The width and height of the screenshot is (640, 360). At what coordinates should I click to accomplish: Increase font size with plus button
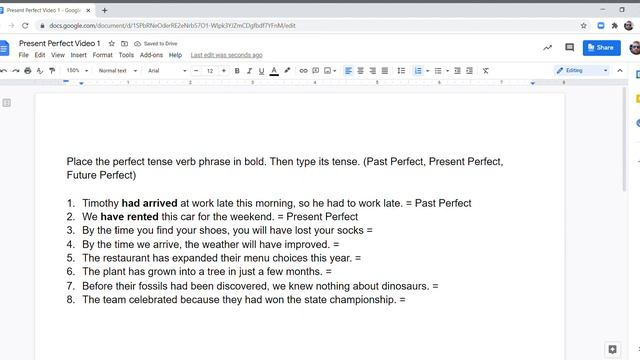pos(224,71)
